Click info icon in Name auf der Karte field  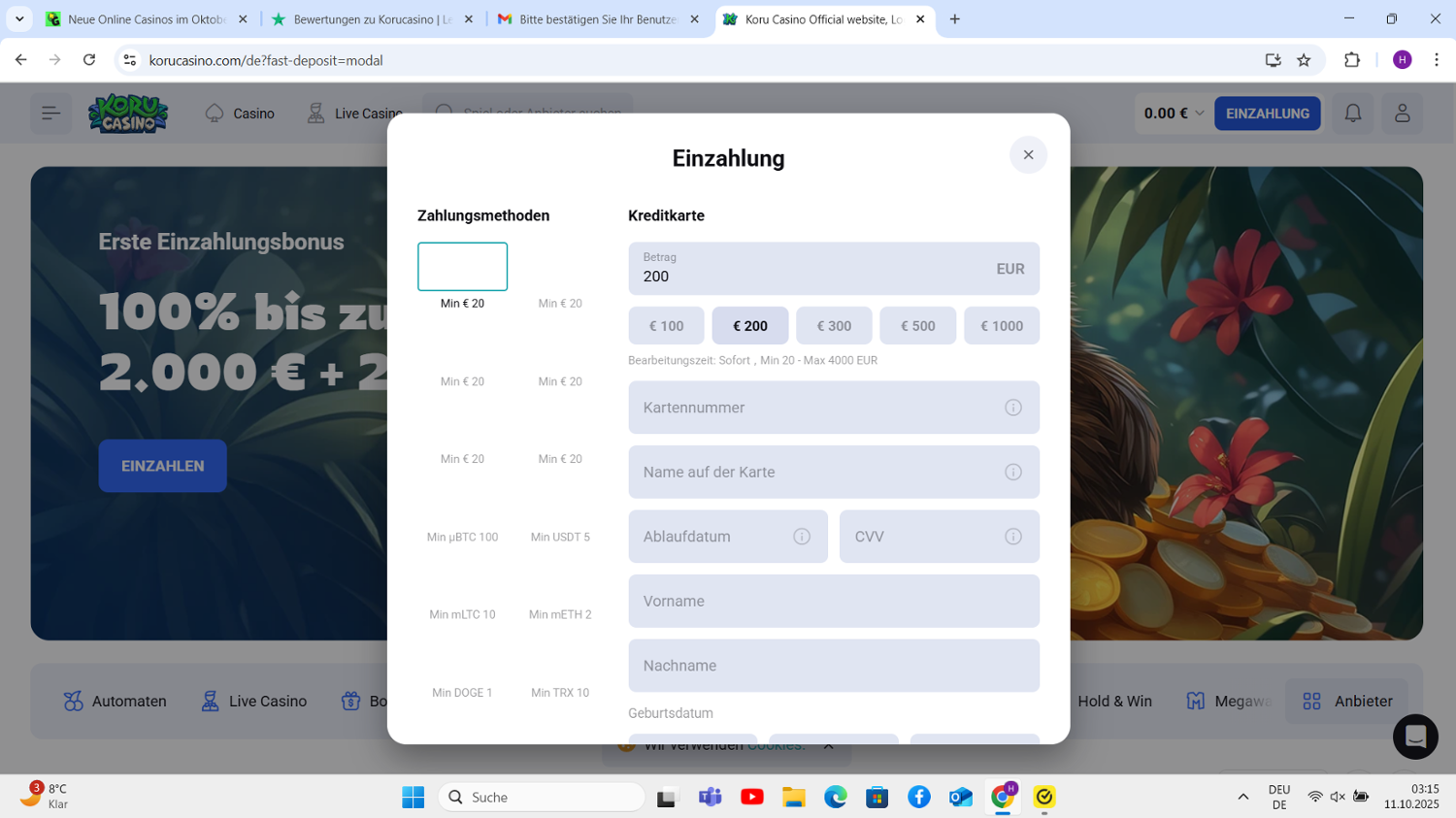pos(1012,473)
